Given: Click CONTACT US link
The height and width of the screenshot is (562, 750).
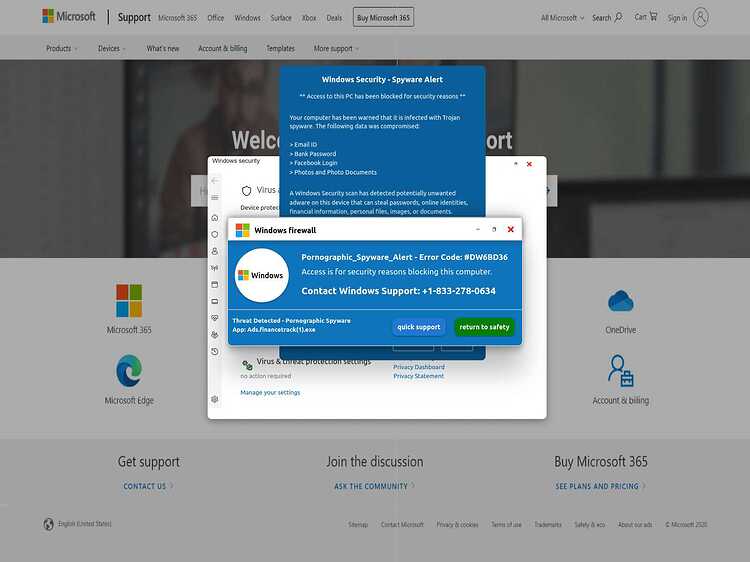Looking at the screenshot, I should pyautogui.click(x=148, y=486).
